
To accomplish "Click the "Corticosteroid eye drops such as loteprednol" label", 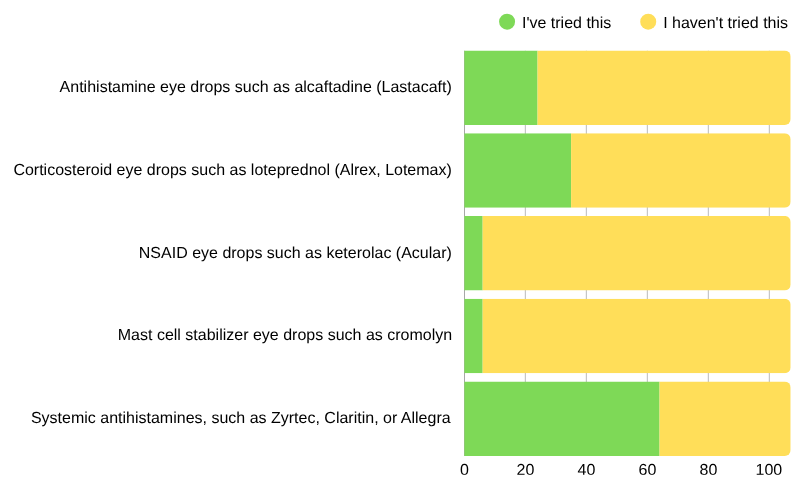I will click(233, 170).
